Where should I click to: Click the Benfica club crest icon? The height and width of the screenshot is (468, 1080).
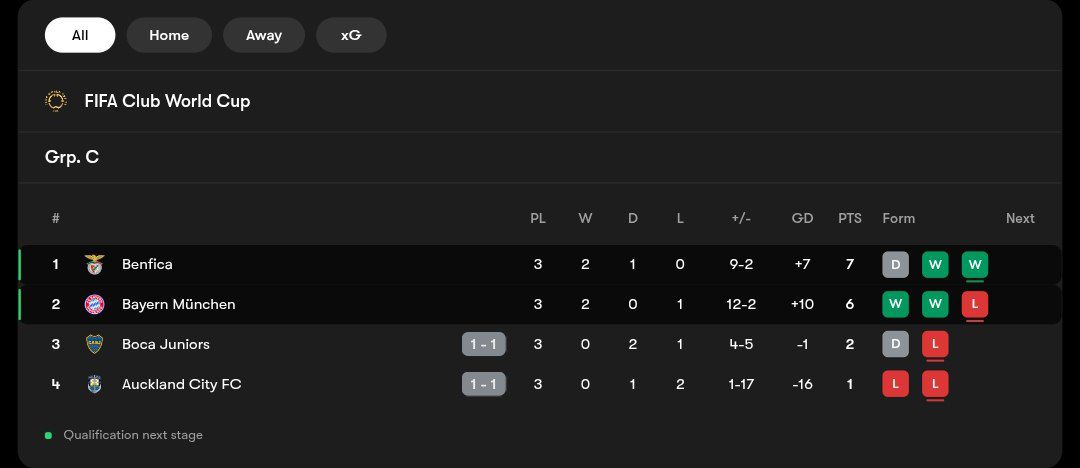click(x=94, y=265)
